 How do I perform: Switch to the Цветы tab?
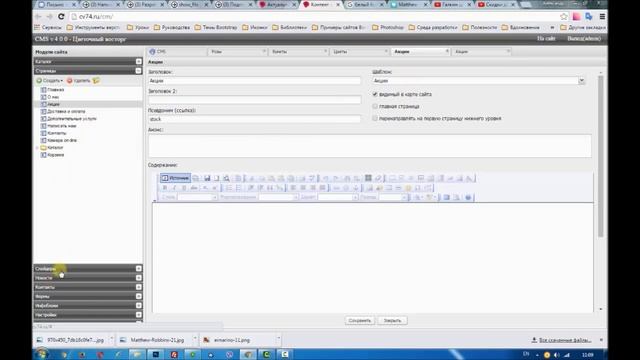click(x=359, y=52)
